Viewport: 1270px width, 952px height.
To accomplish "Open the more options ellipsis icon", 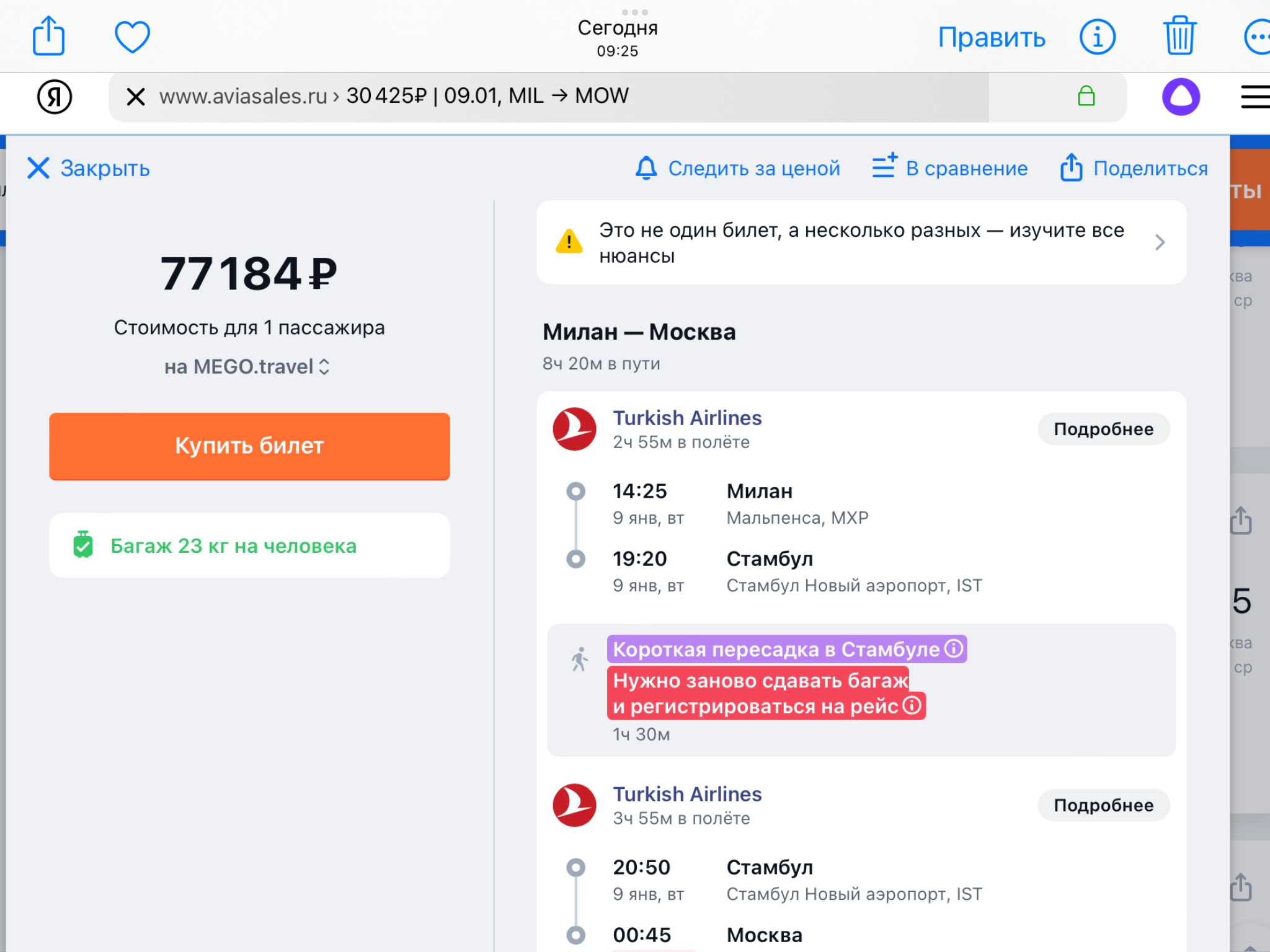I will point(1257,37).
